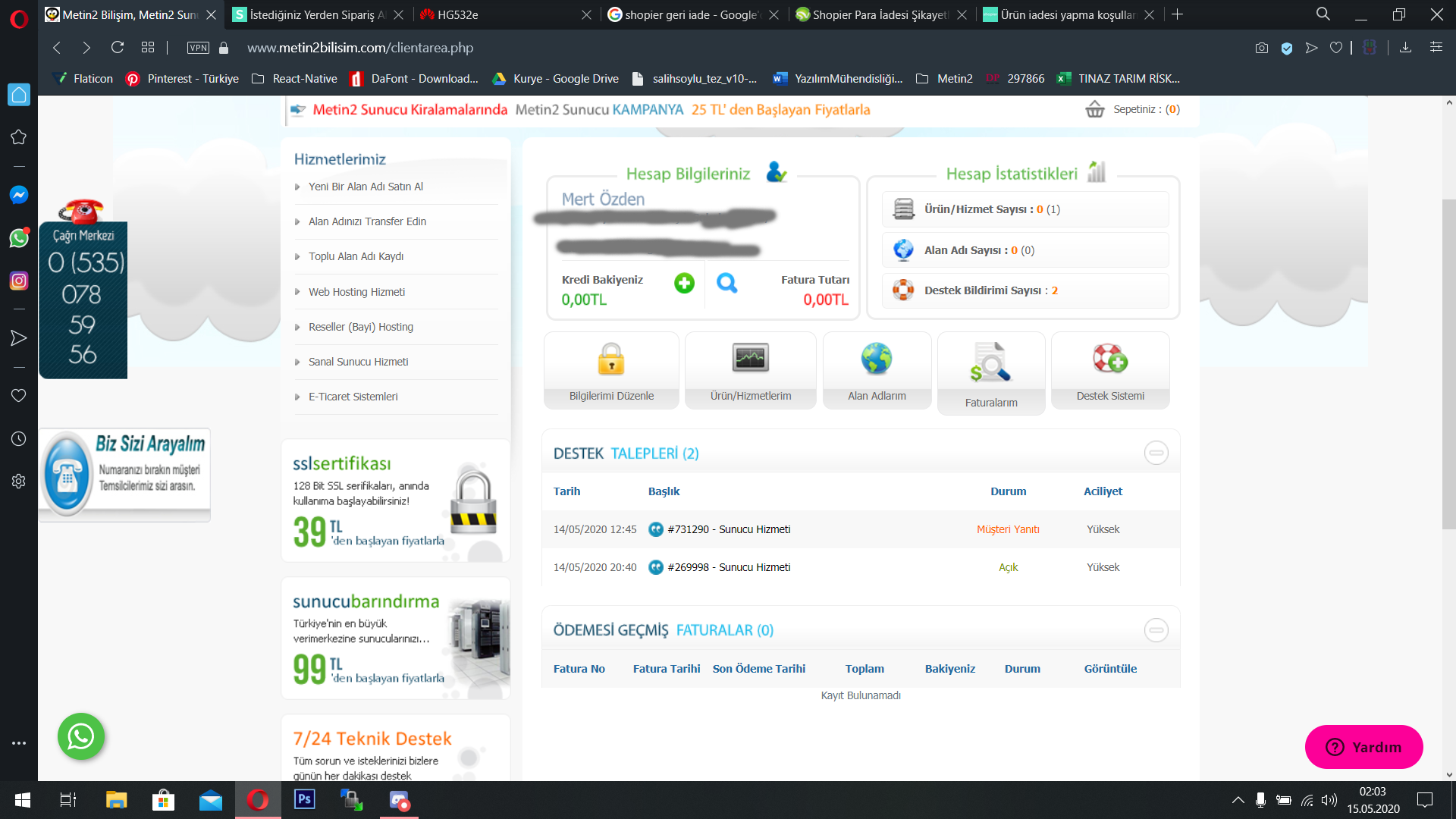Open Mail app from the taskbar

tap(211, 799)
